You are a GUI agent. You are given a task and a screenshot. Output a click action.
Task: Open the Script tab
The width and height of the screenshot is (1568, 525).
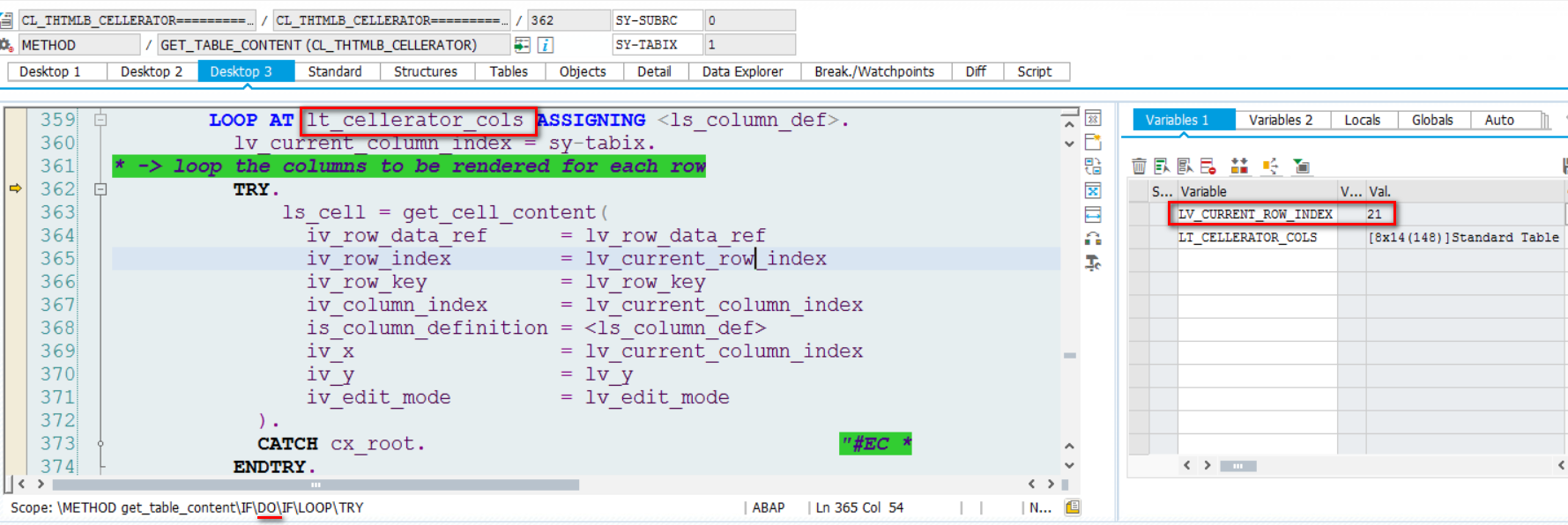[1036, 71]
